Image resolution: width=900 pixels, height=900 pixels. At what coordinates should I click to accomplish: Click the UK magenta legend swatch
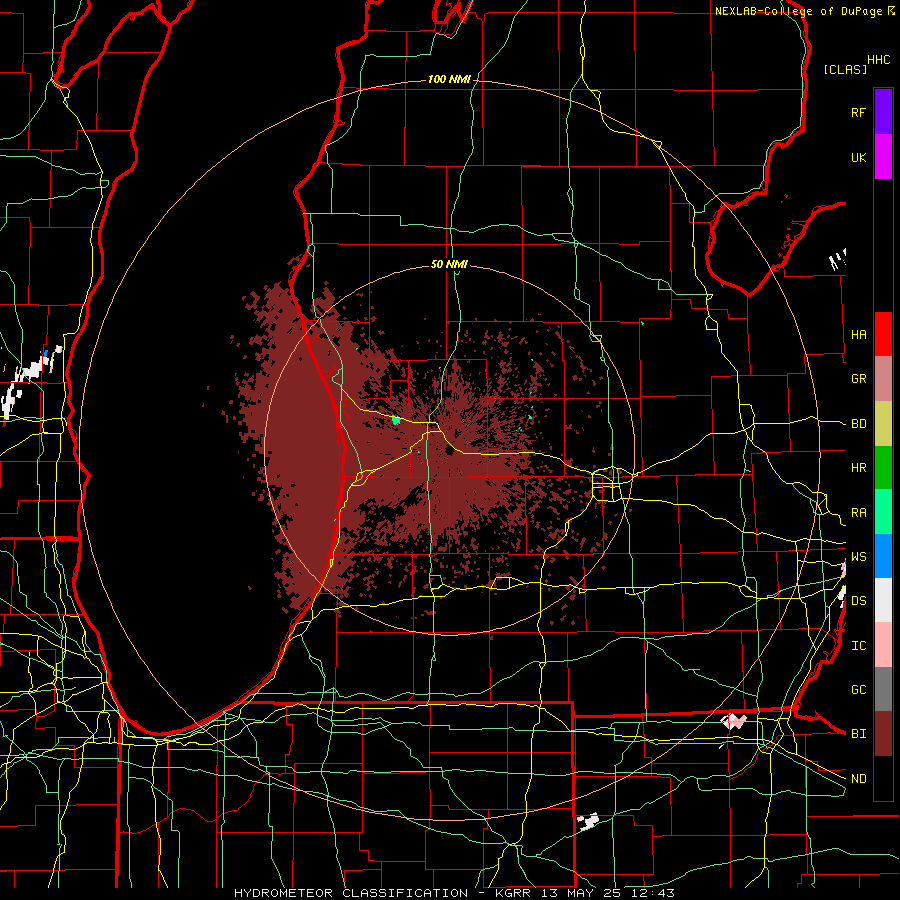pyautogui.click(x=883, y=157)
